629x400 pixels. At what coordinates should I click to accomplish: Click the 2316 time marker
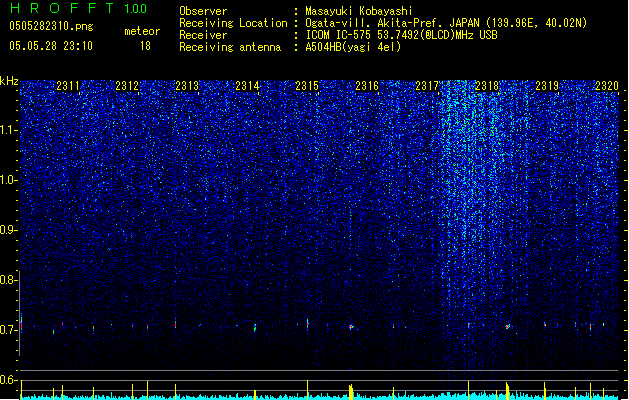pyautogui.click(x=367, y=85)
